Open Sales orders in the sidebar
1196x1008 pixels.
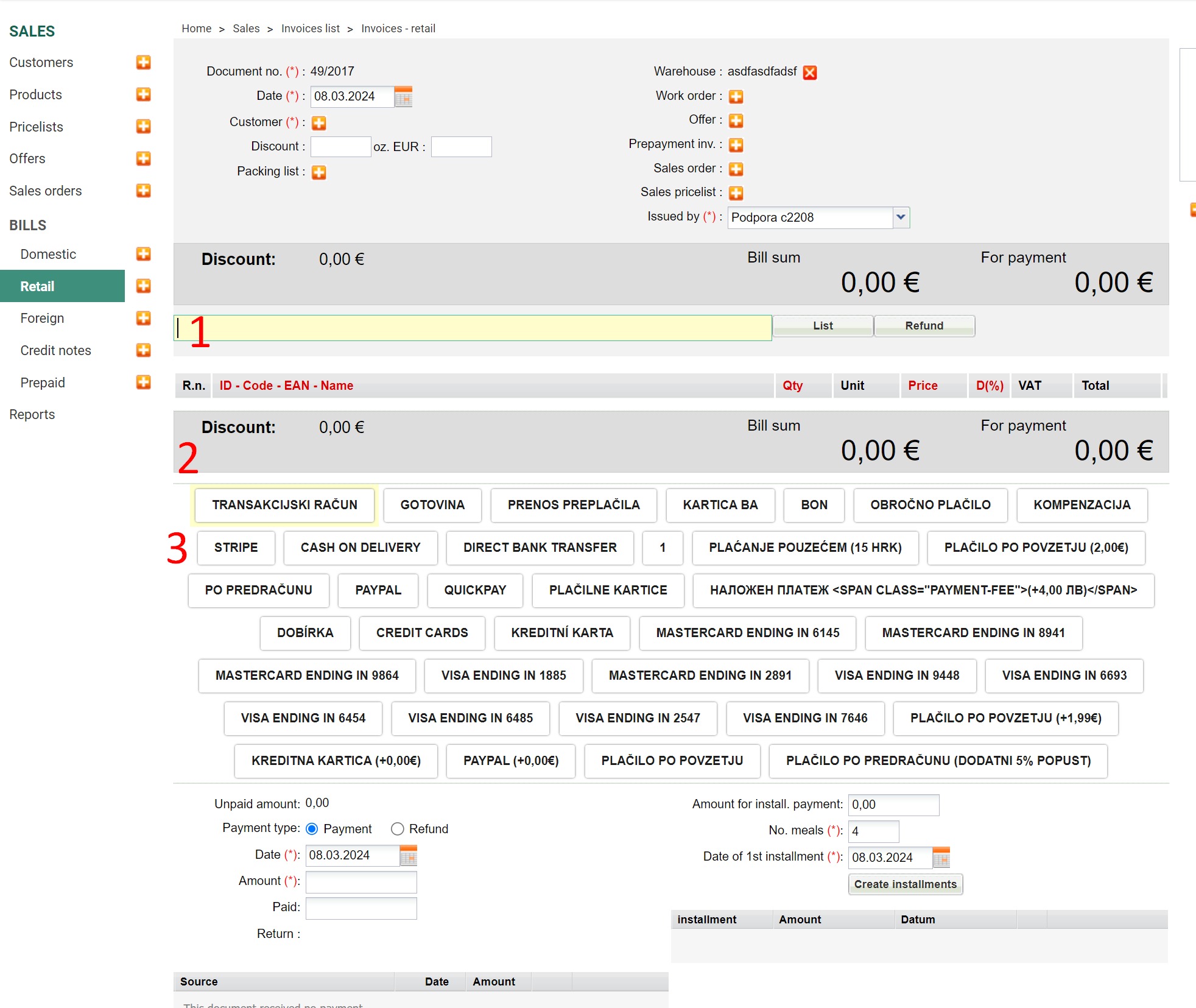46,191
